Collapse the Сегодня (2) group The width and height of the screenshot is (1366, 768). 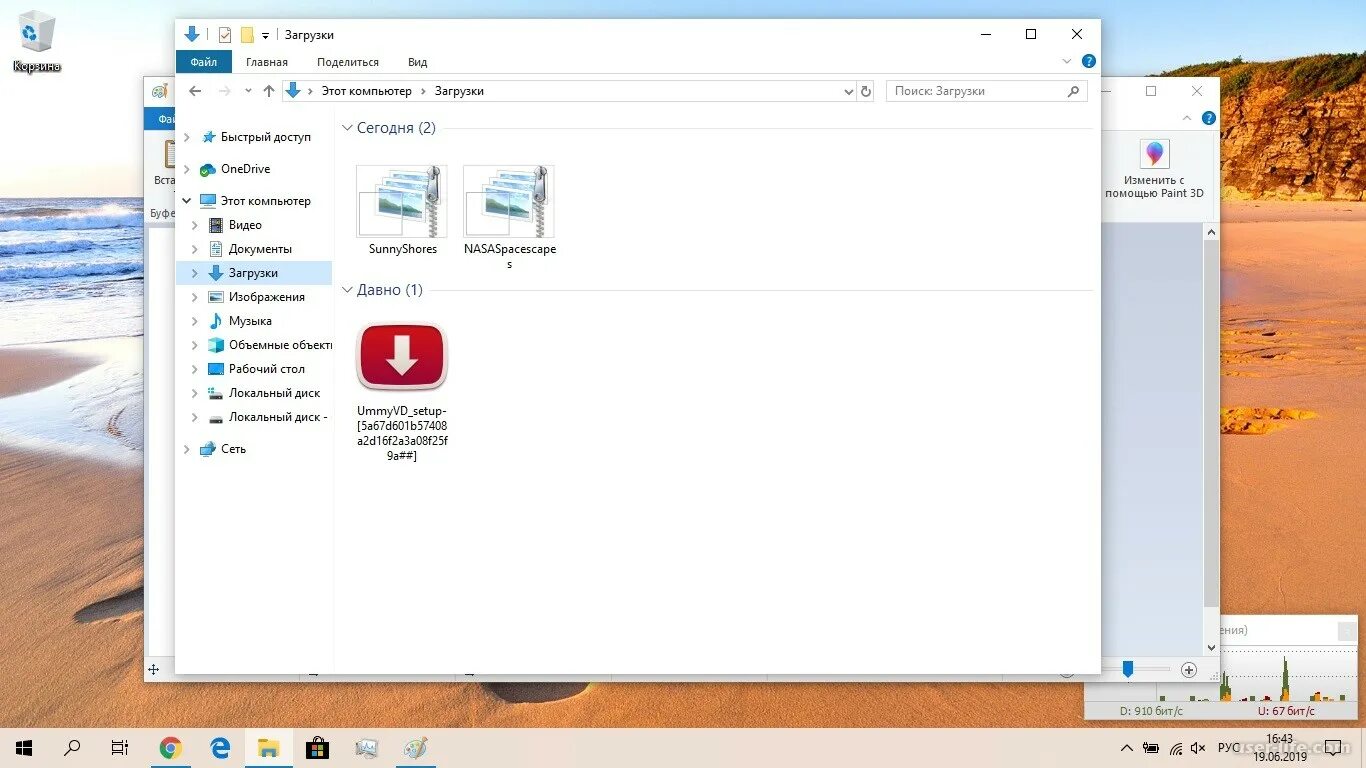tap(346, 128)
